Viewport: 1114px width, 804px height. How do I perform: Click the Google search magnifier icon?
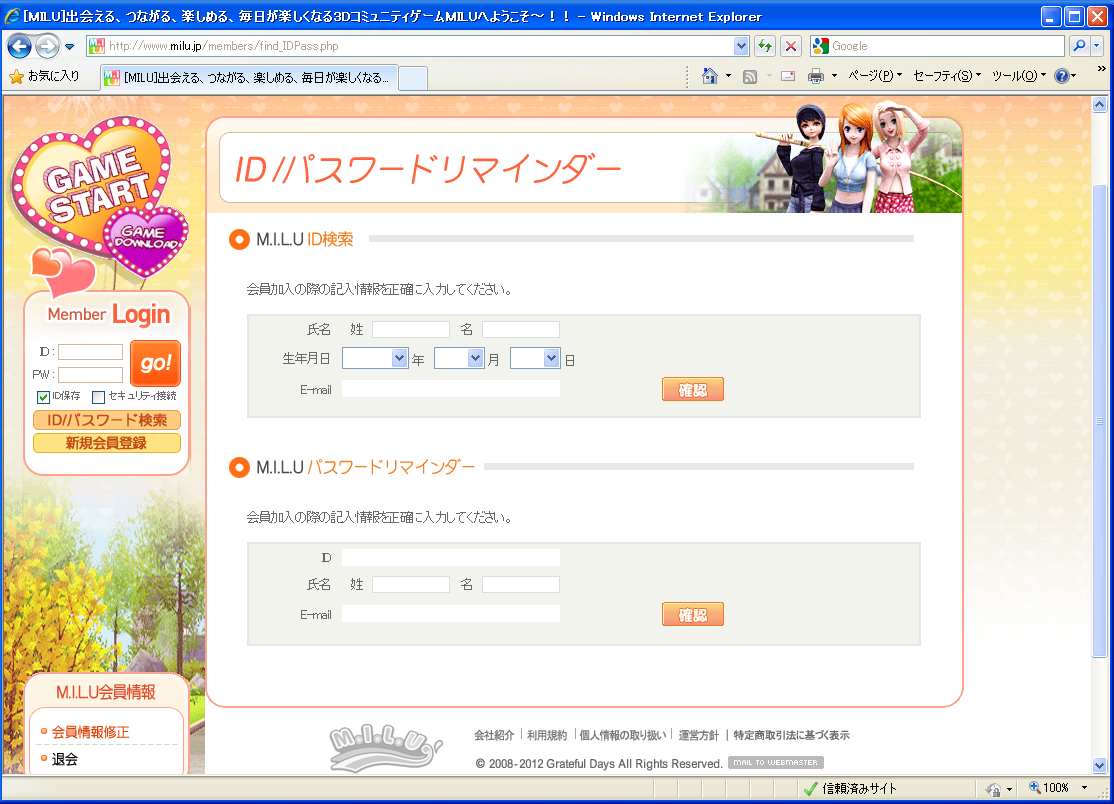[x=1079, y=46]
